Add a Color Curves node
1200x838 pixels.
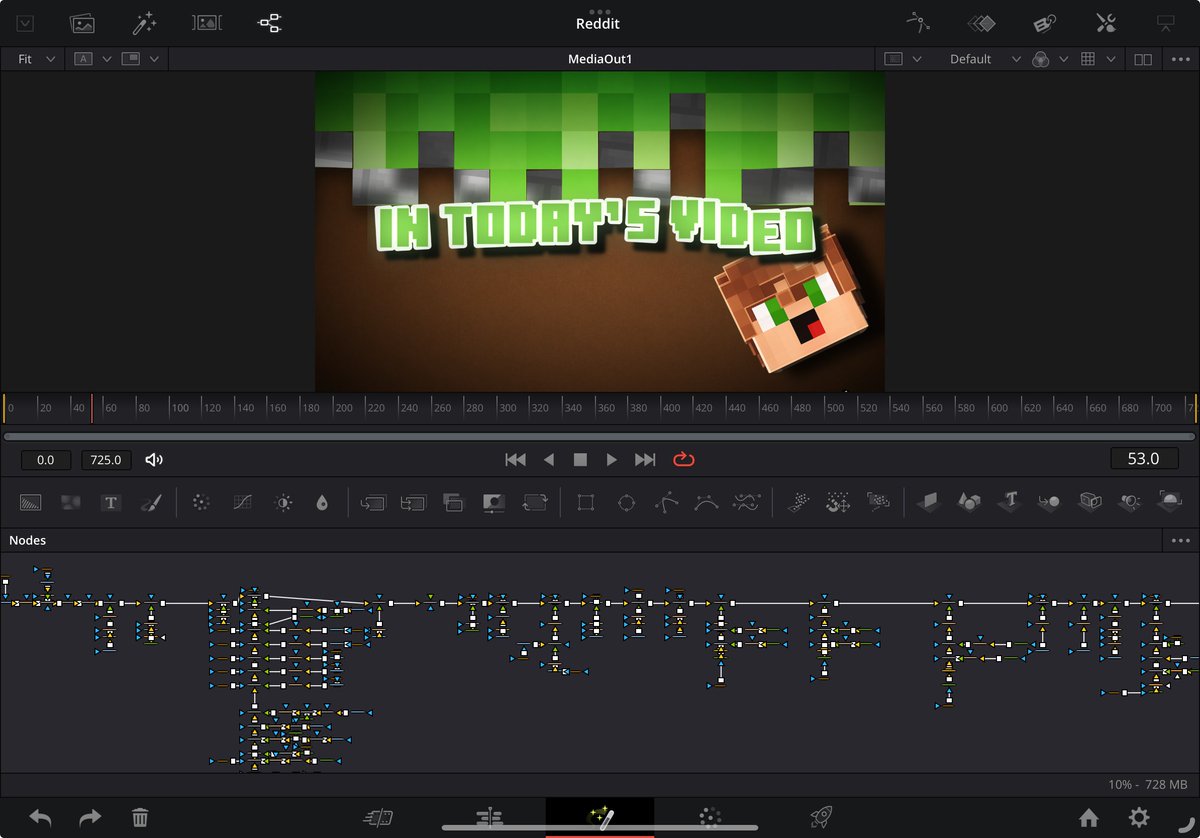[x=242, y=502]
